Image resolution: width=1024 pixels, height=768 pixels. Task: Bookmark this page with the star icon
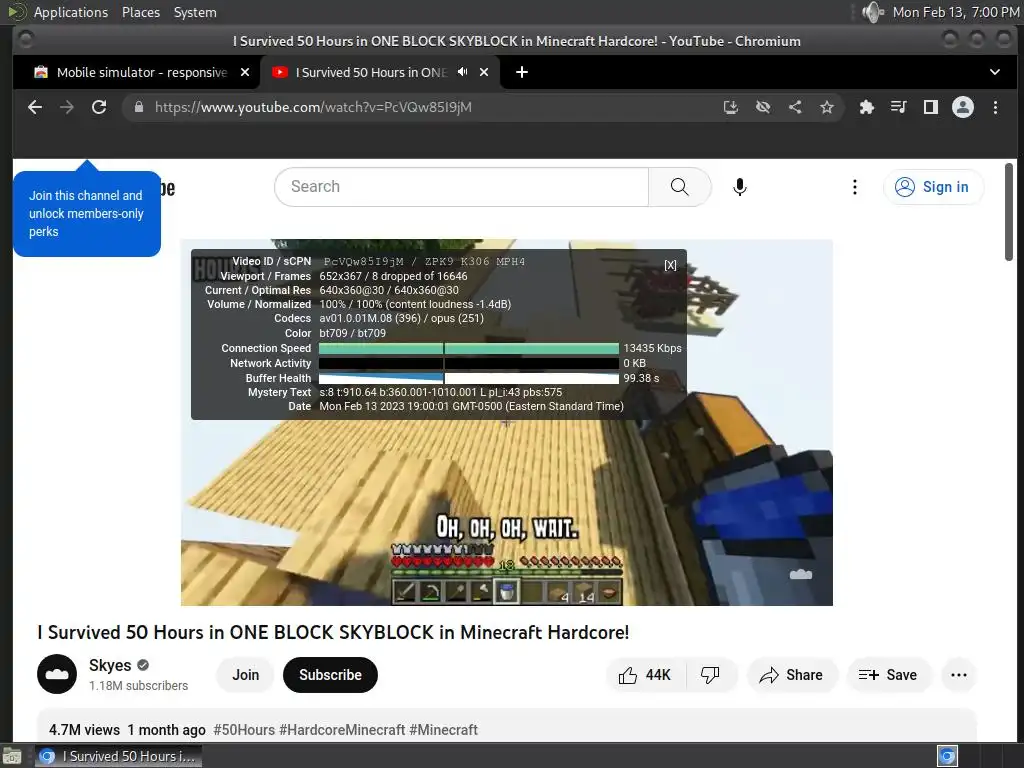pyautogui.click(x=827, y=107)
